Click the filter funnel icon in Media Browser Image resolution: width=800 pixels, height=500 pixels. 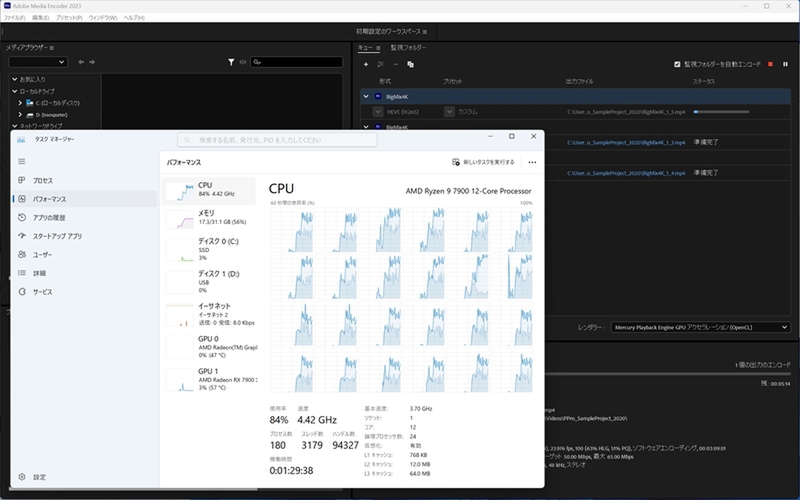click(x=231, y=62)
